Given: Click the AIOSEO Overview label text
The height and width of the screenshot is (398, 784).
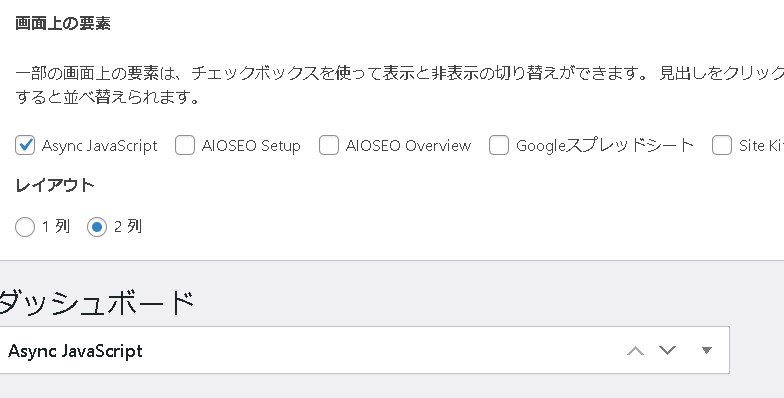Looking at the screenshot, I should point(408,146).
